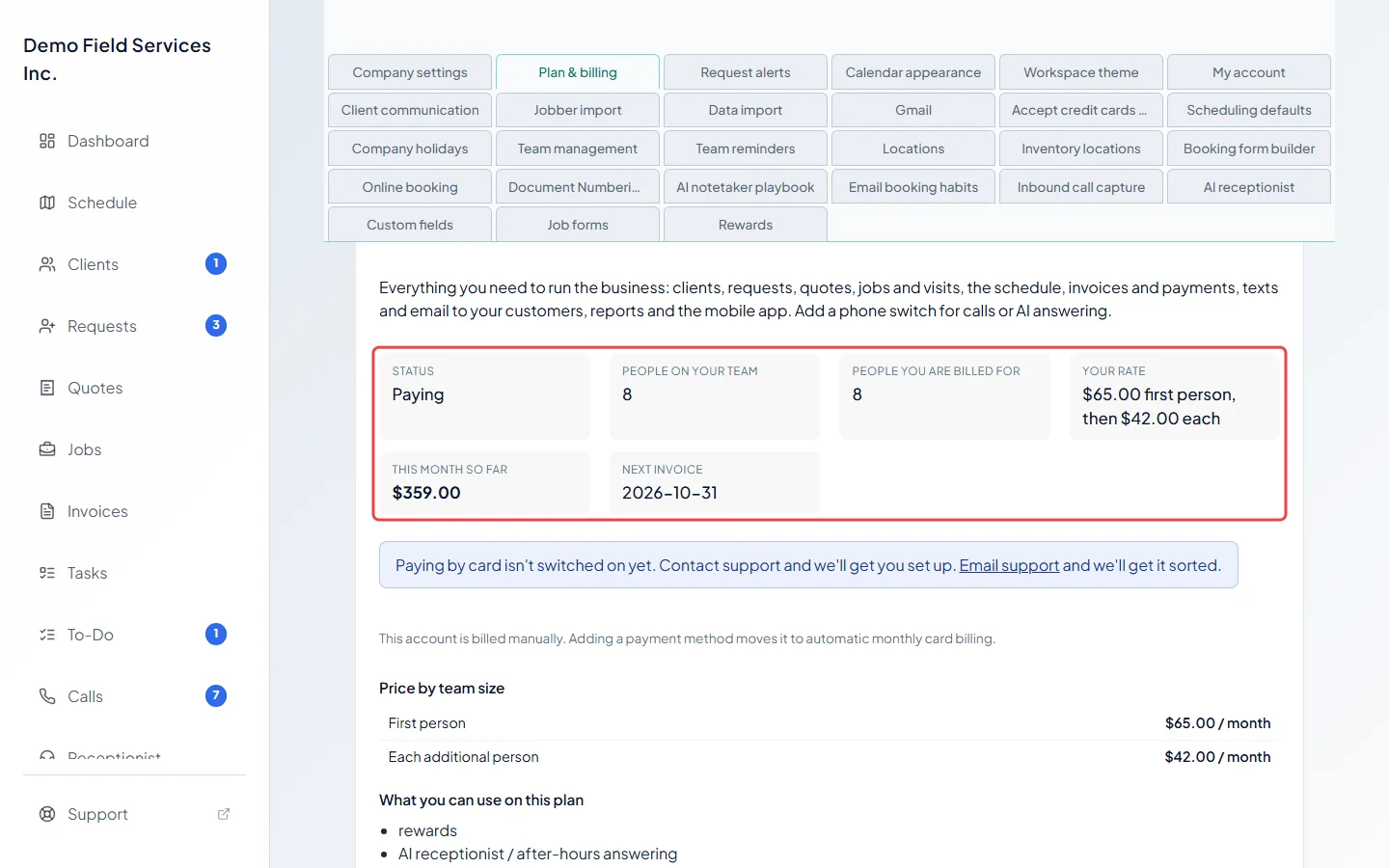Click the Requests person-plus icon
The image size is (1389, 868).
47,326
